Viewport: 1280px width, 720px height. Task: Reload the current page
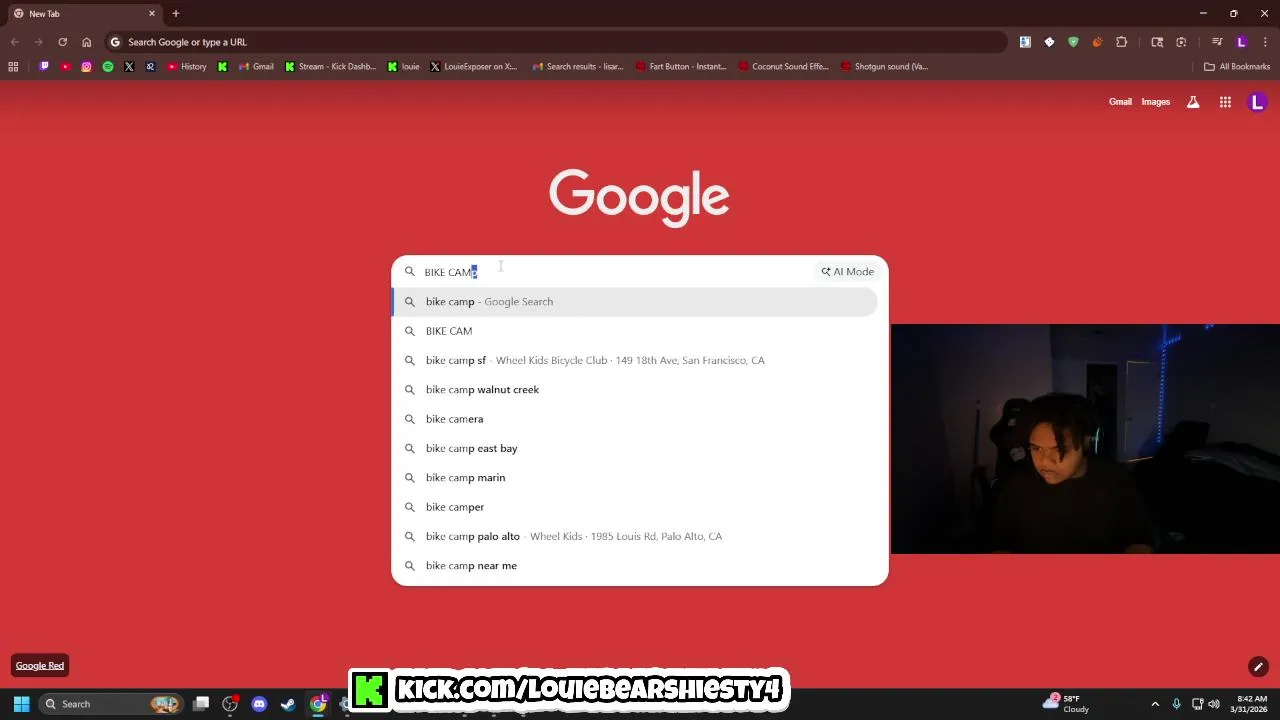[62, 42]
